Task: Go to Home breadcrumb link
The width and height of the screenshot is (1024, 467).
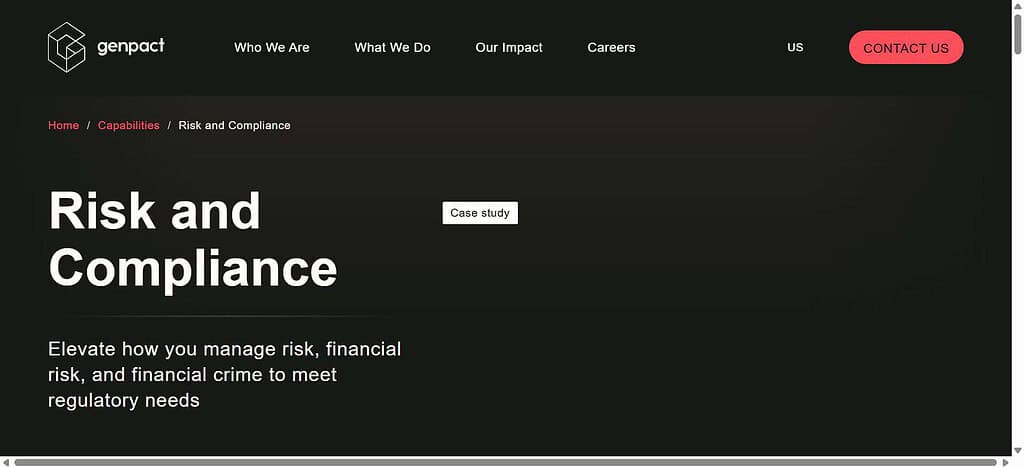Action: click(x=63, y=125)
